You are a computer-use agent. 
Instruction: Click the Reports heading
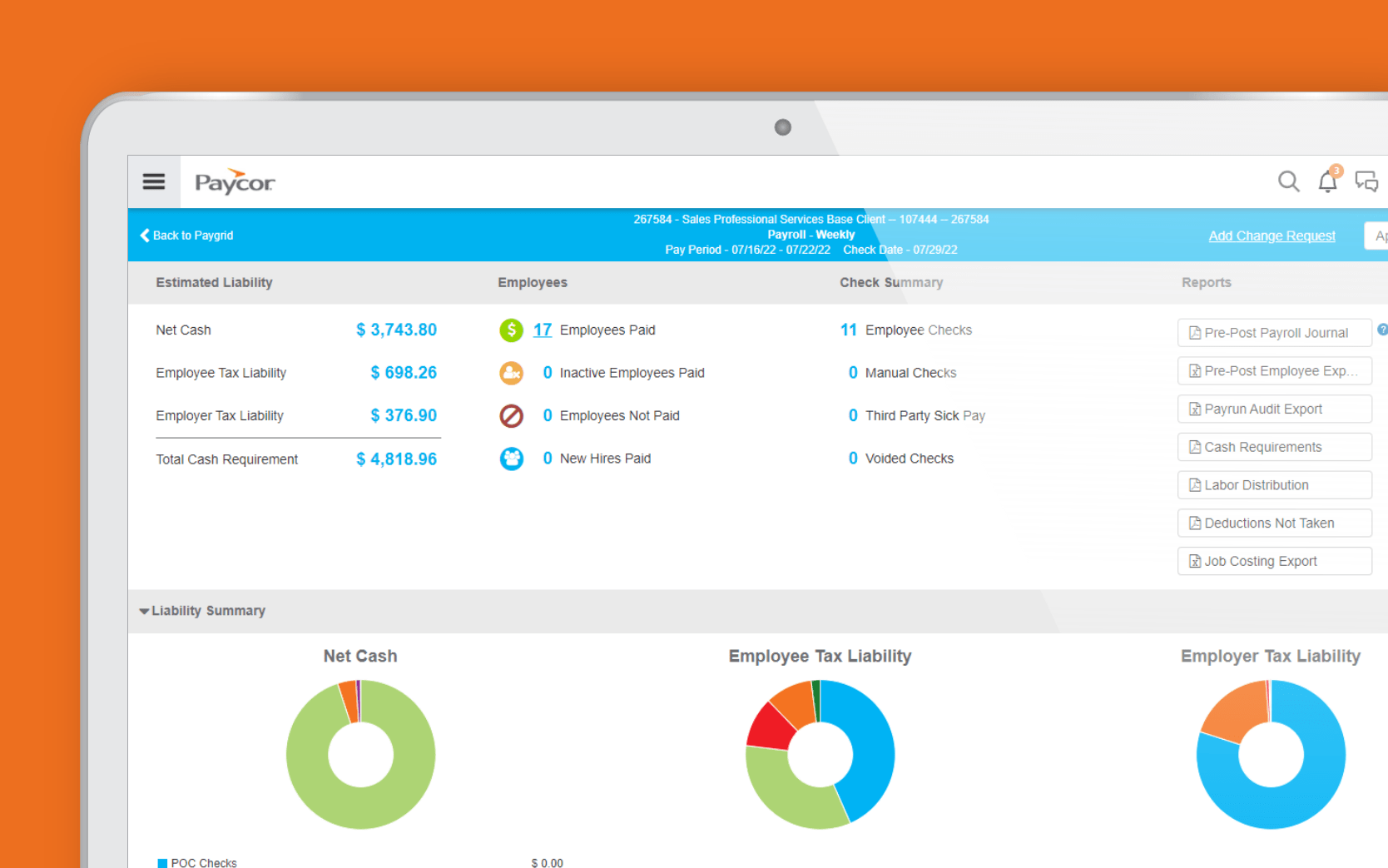click(1206, 283)
